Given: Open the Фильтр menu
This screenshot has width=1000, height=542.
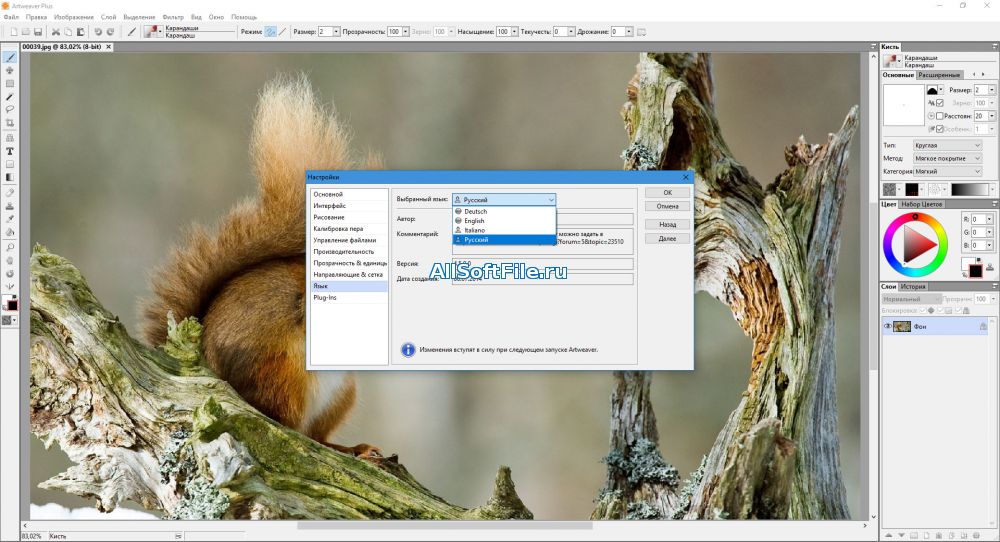Looking at the screenshot, I should coord(173,17).
